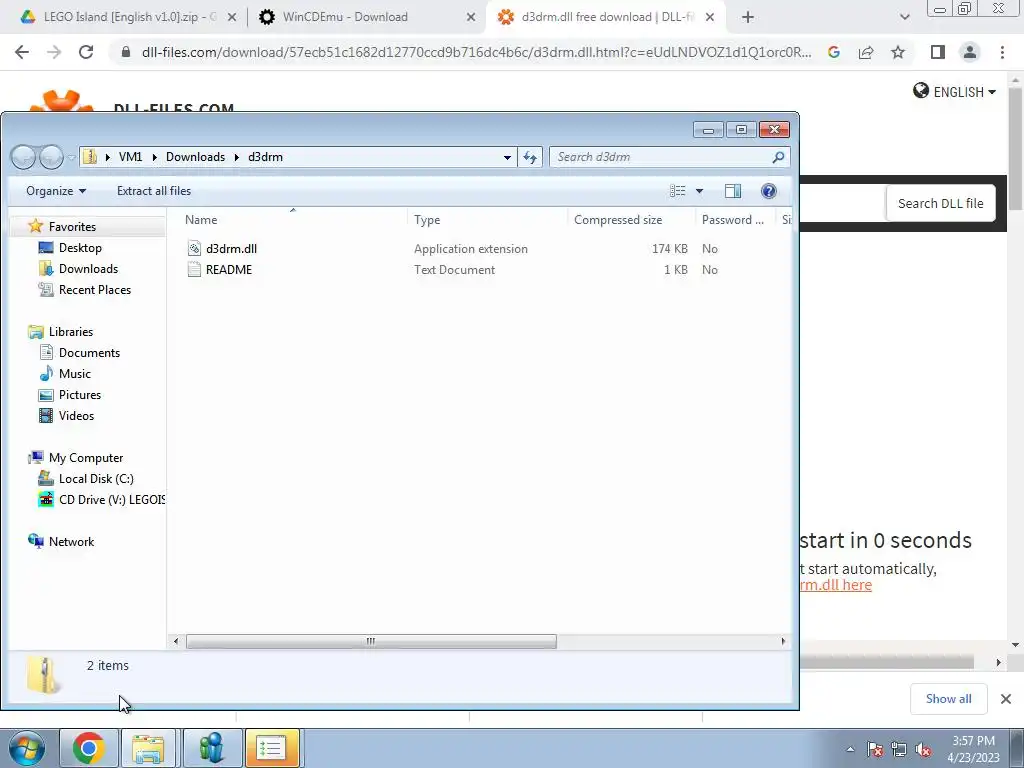Image resolution: width=1024 pixels, height=768 pixels.
Task: Open the Organize dropdown menu
Action: [56, 191]
